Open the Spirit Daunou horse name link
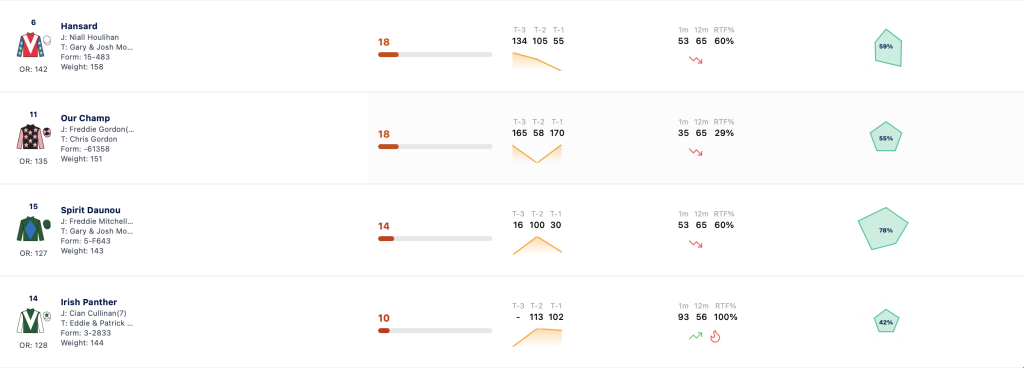Image resolution: width=1024 pixels, height=368 pixels. (x=91, y=210)
